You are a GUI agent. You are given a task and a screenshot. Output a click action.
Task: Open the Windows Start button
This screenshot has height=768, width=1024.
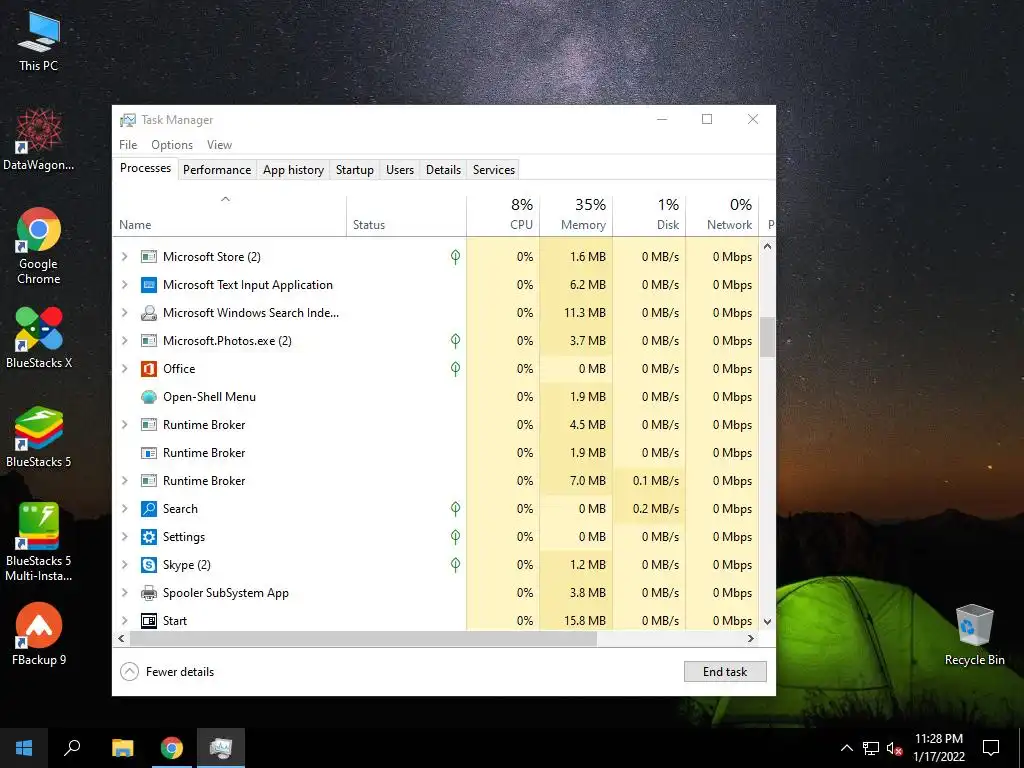click(x=24, y=748)
